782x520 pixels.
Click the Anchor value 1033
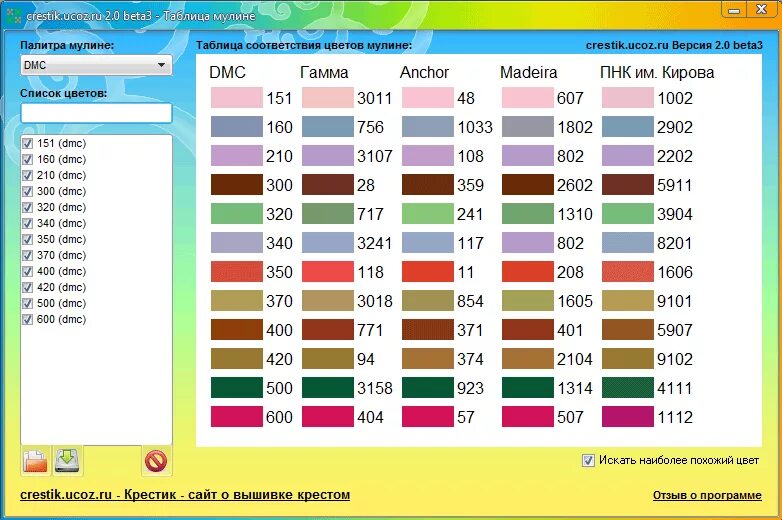pyautogui.click(x=475, y=127)
